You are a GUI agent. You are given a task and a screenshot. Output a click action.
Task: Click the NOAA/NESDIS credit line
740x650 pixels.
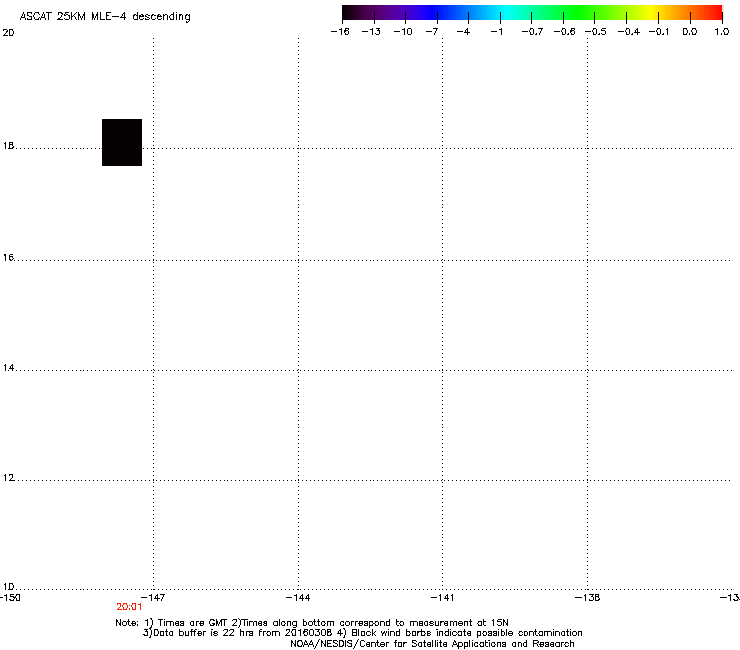(432, 644)
